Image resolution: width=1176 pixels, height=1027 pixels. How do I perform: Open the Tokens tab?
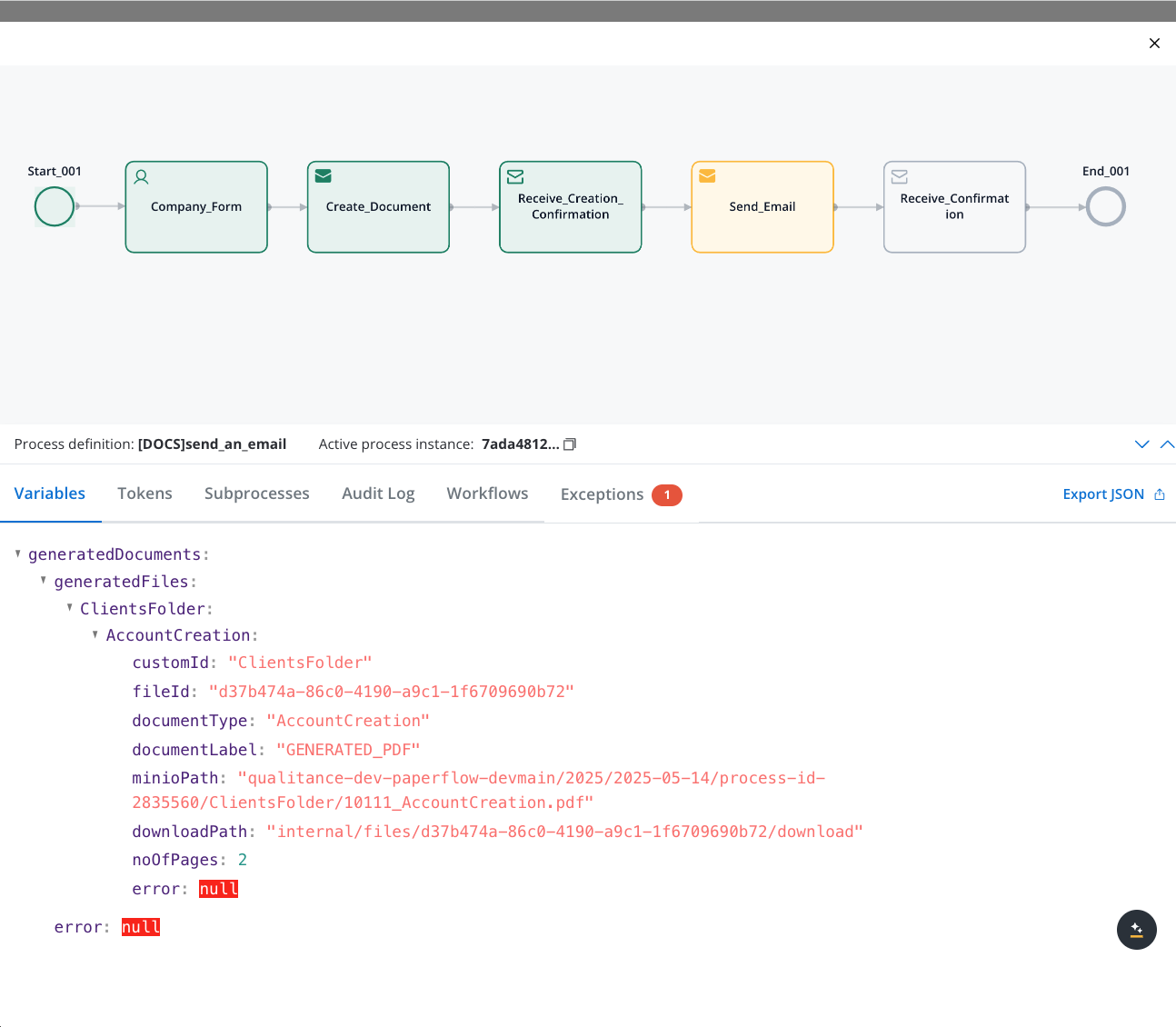pos(145,494)
